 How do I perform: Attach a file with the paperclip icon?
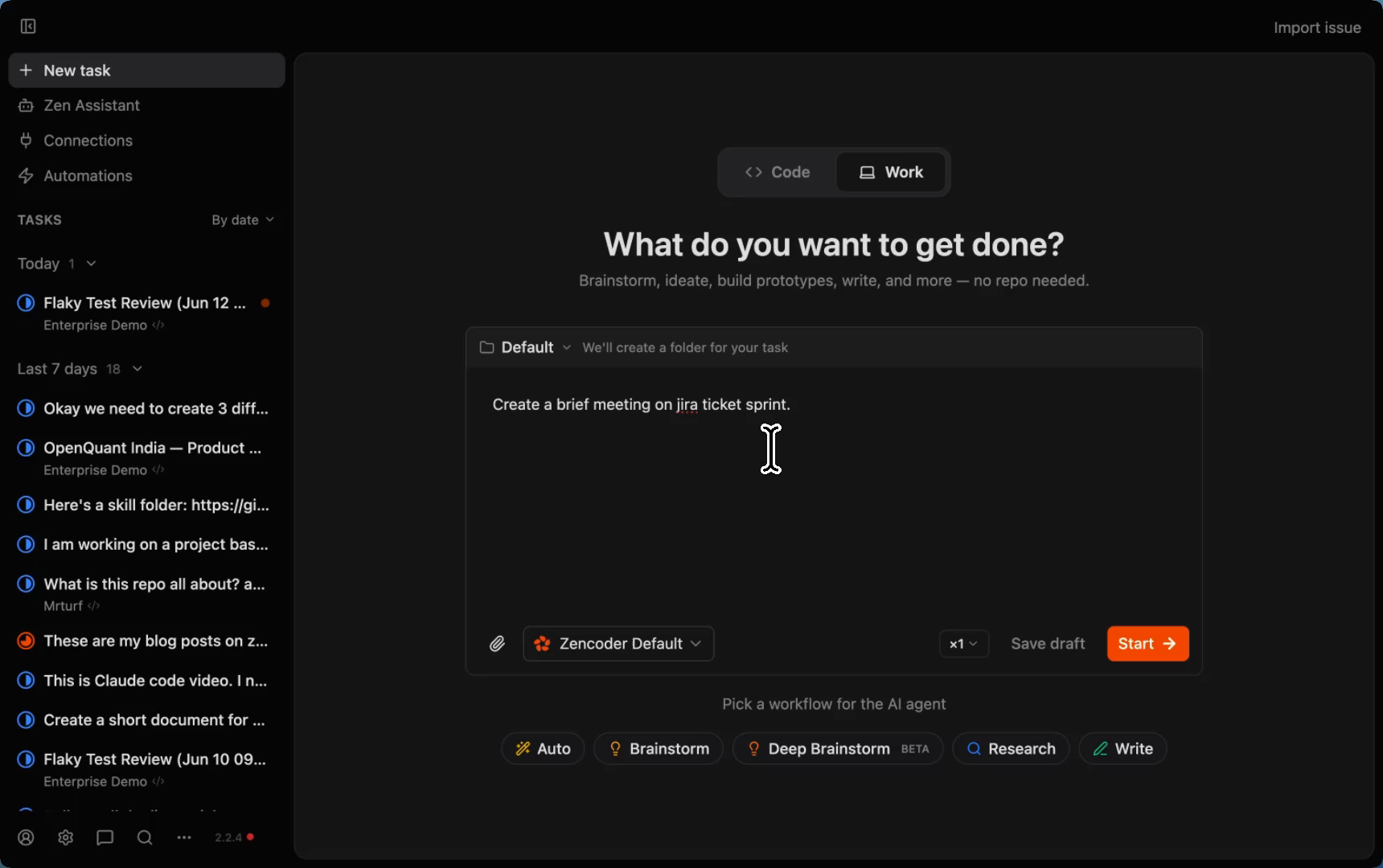coord(497,644)
